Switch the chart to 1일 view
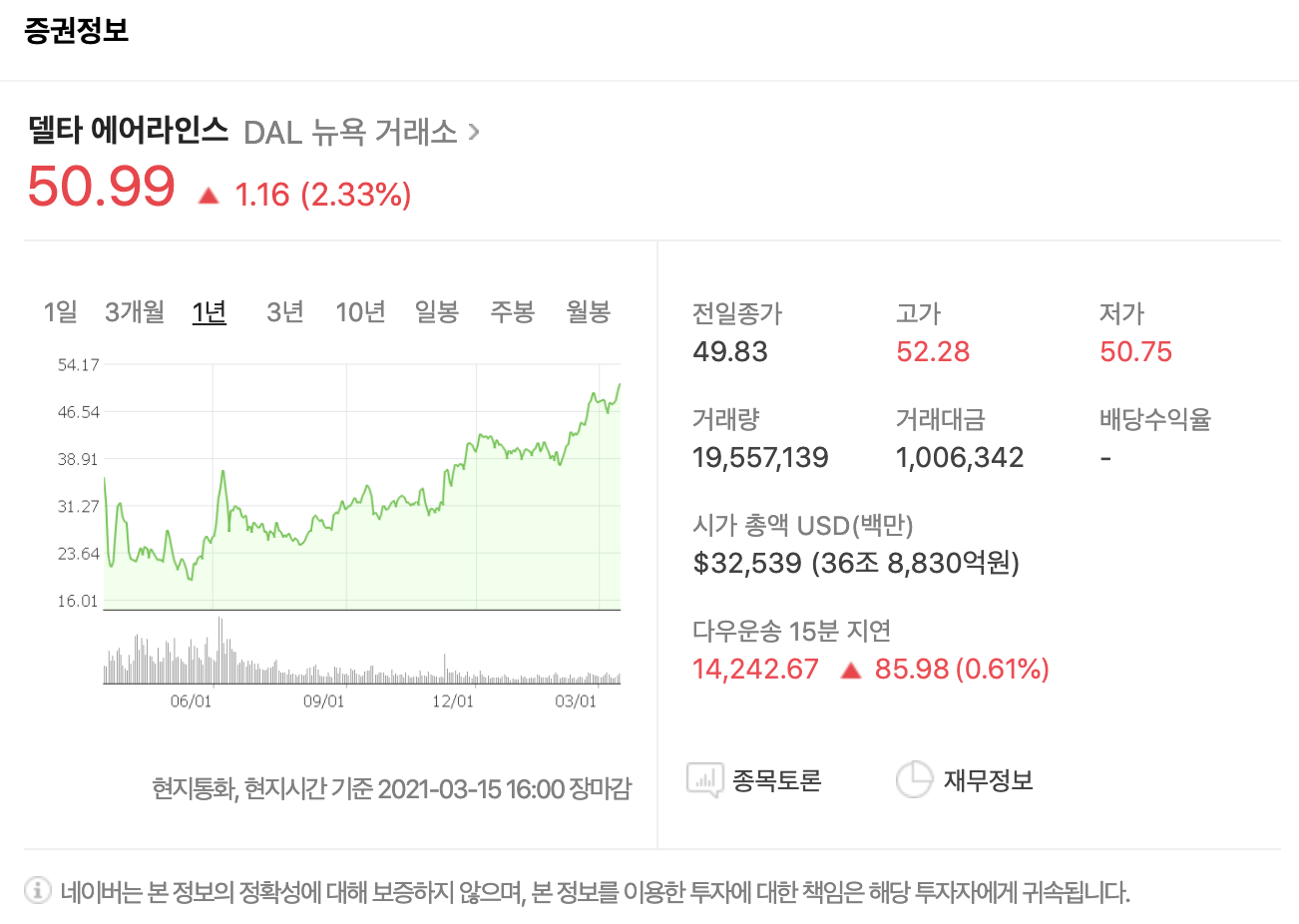 pos(61,311)
